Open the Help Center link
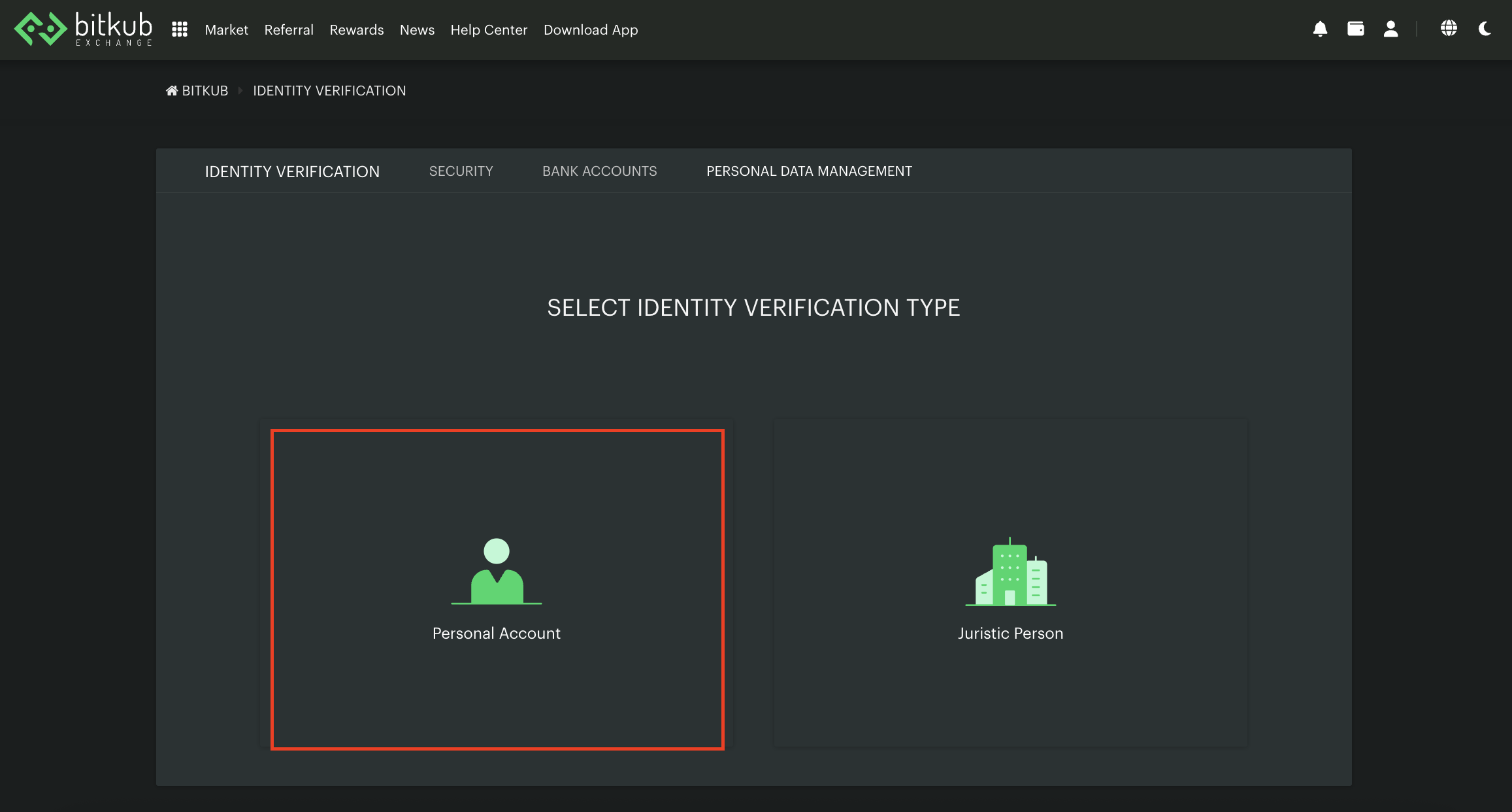1512x812 pixels. (489, 30)
